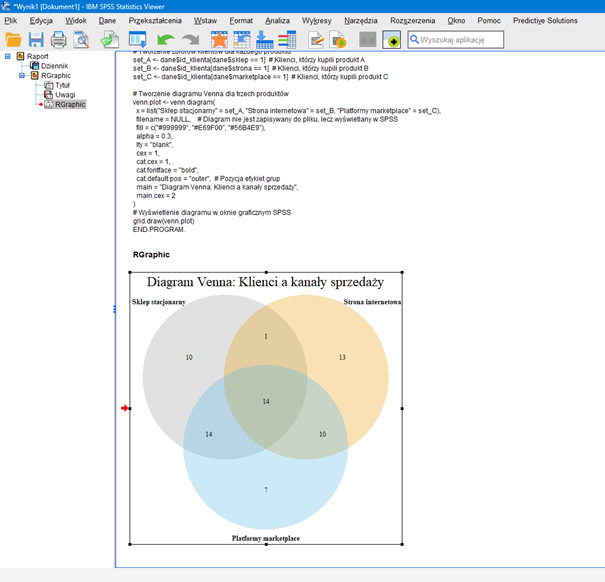Collapse the Raport tree node

point(7,56)
